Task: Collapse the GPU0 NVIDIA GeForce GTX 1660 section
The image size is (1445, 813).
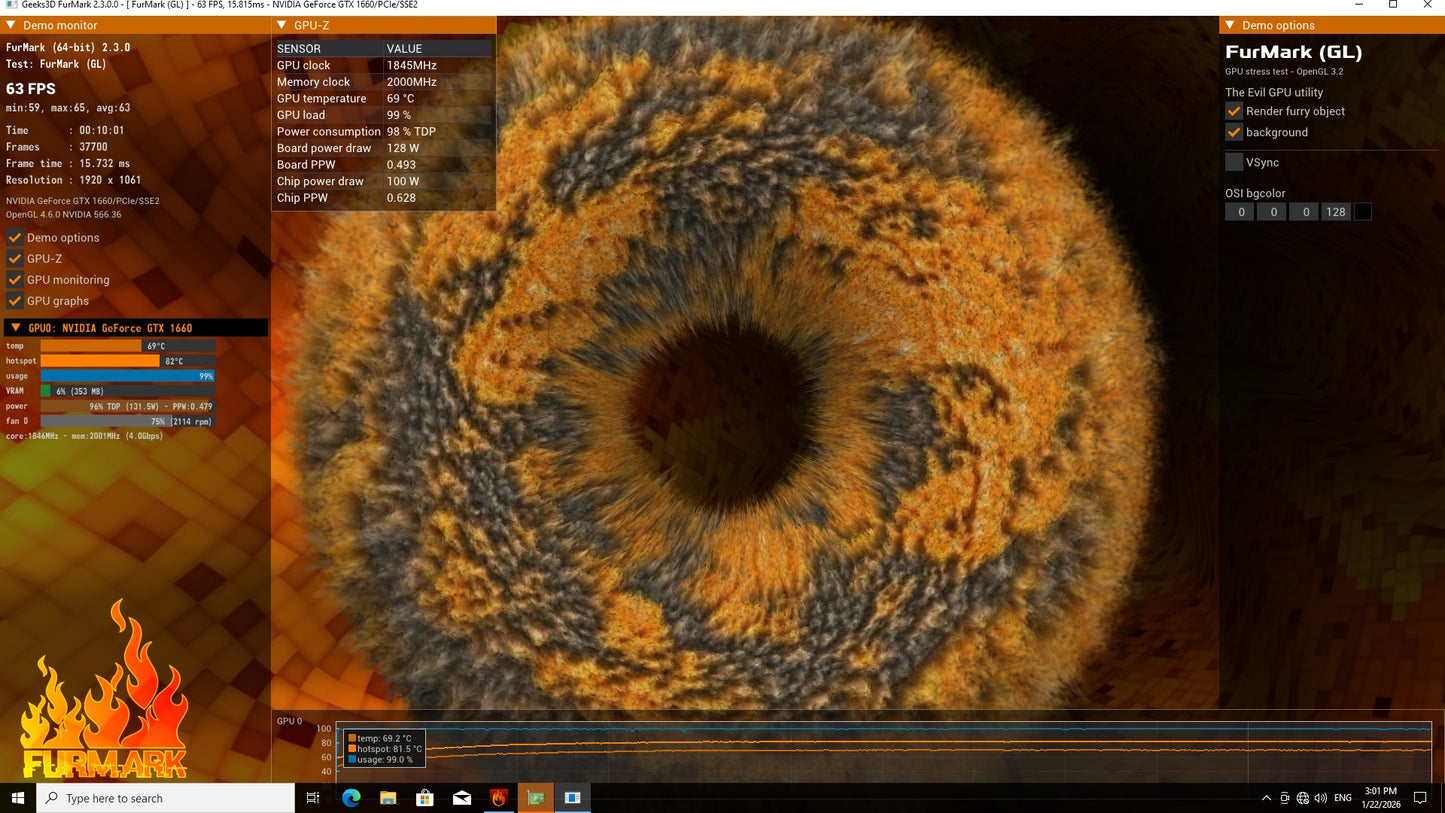Action: [x=15, y=328]
